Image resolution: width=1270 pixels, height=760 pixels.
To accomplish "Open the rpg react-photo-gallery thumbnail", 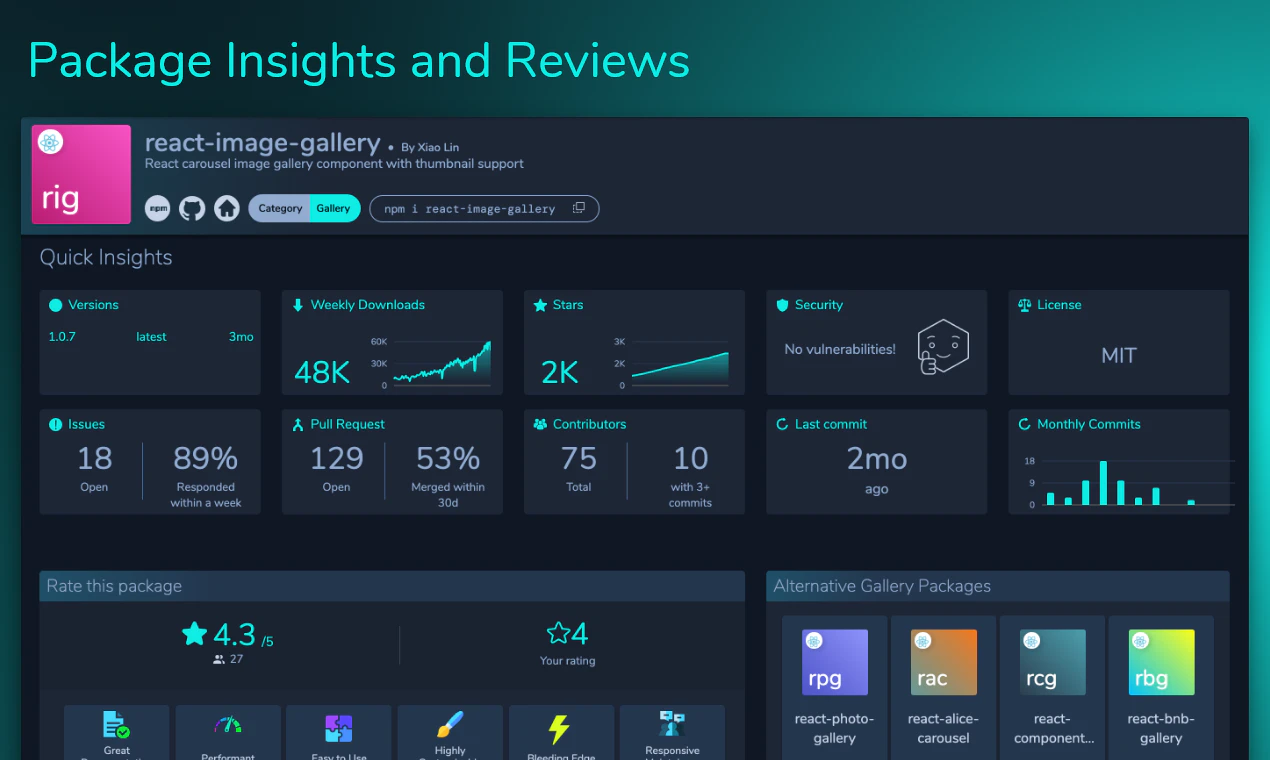I will coord(835,662).
